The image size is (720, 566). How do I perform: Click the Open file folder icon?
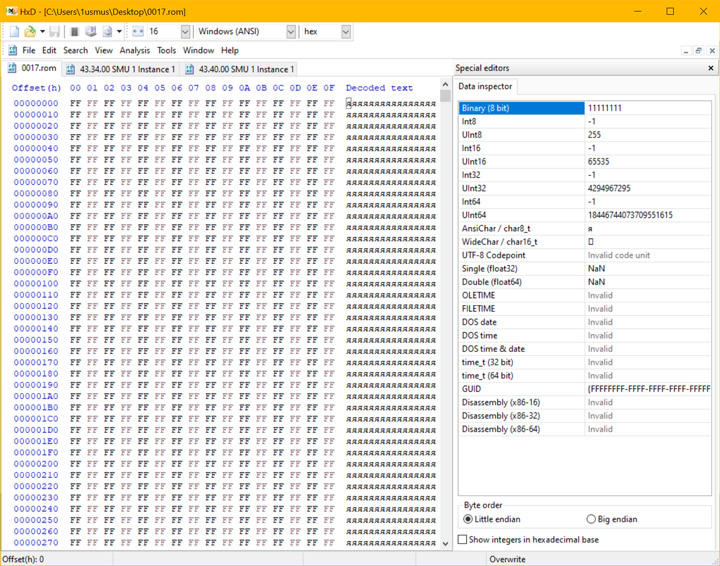tap(30, 32)
